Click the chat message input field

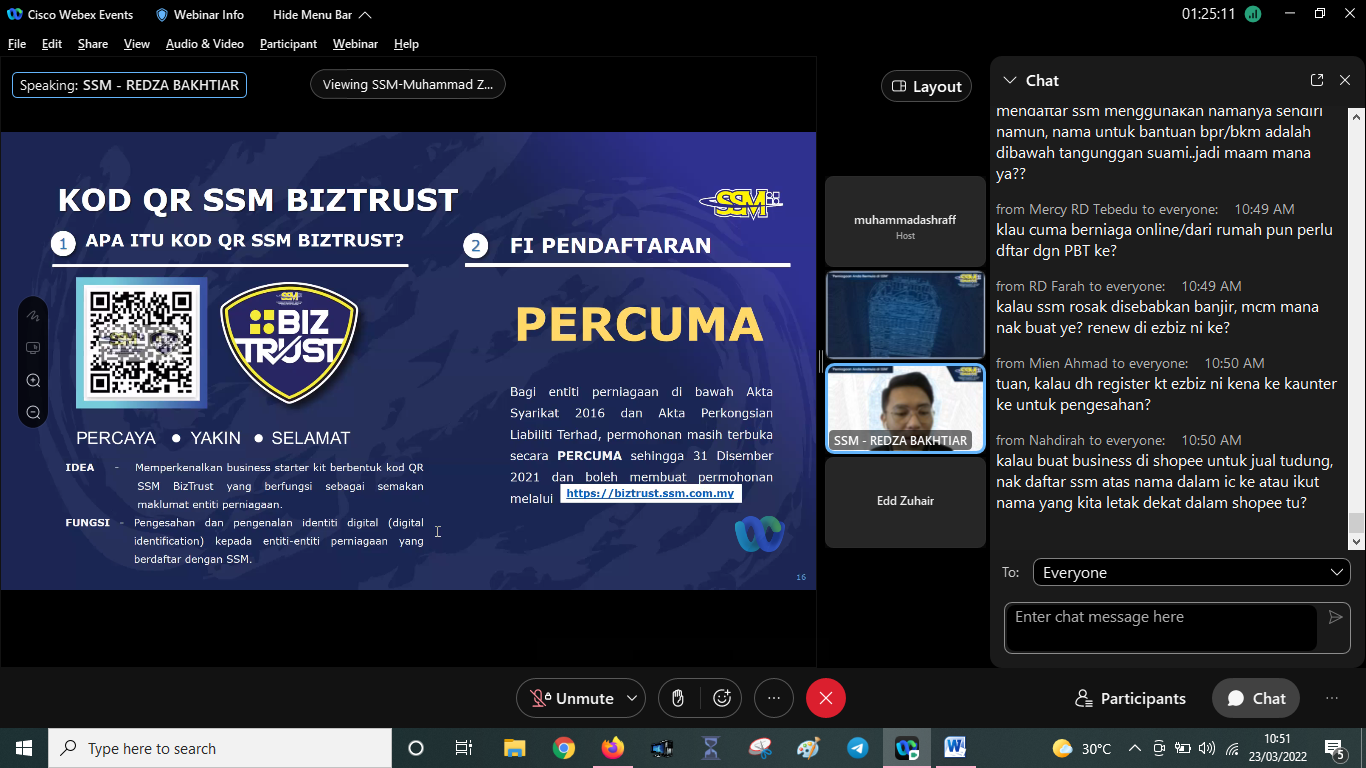click(1160, 627)
